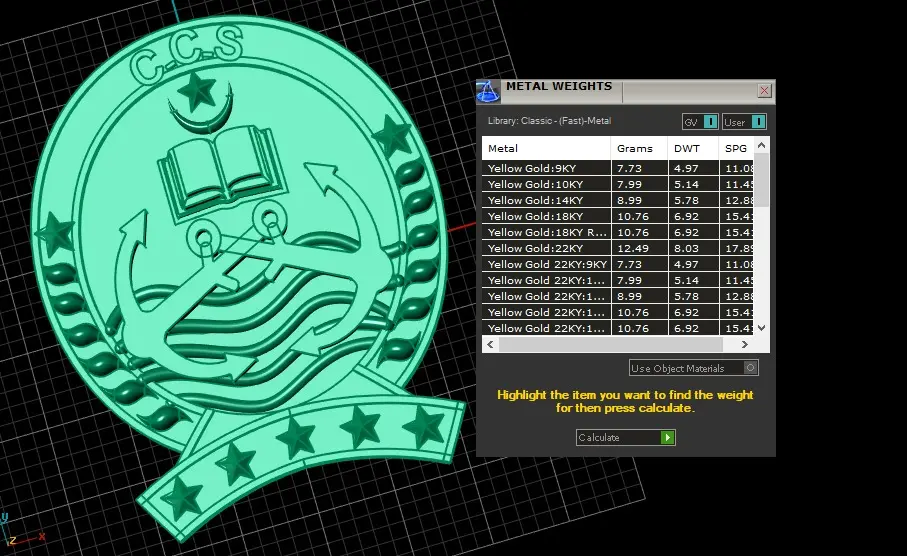Select the Yellow Gold:18KY R... row
Screen dimensions: 907x556
(x=617, y=232)
